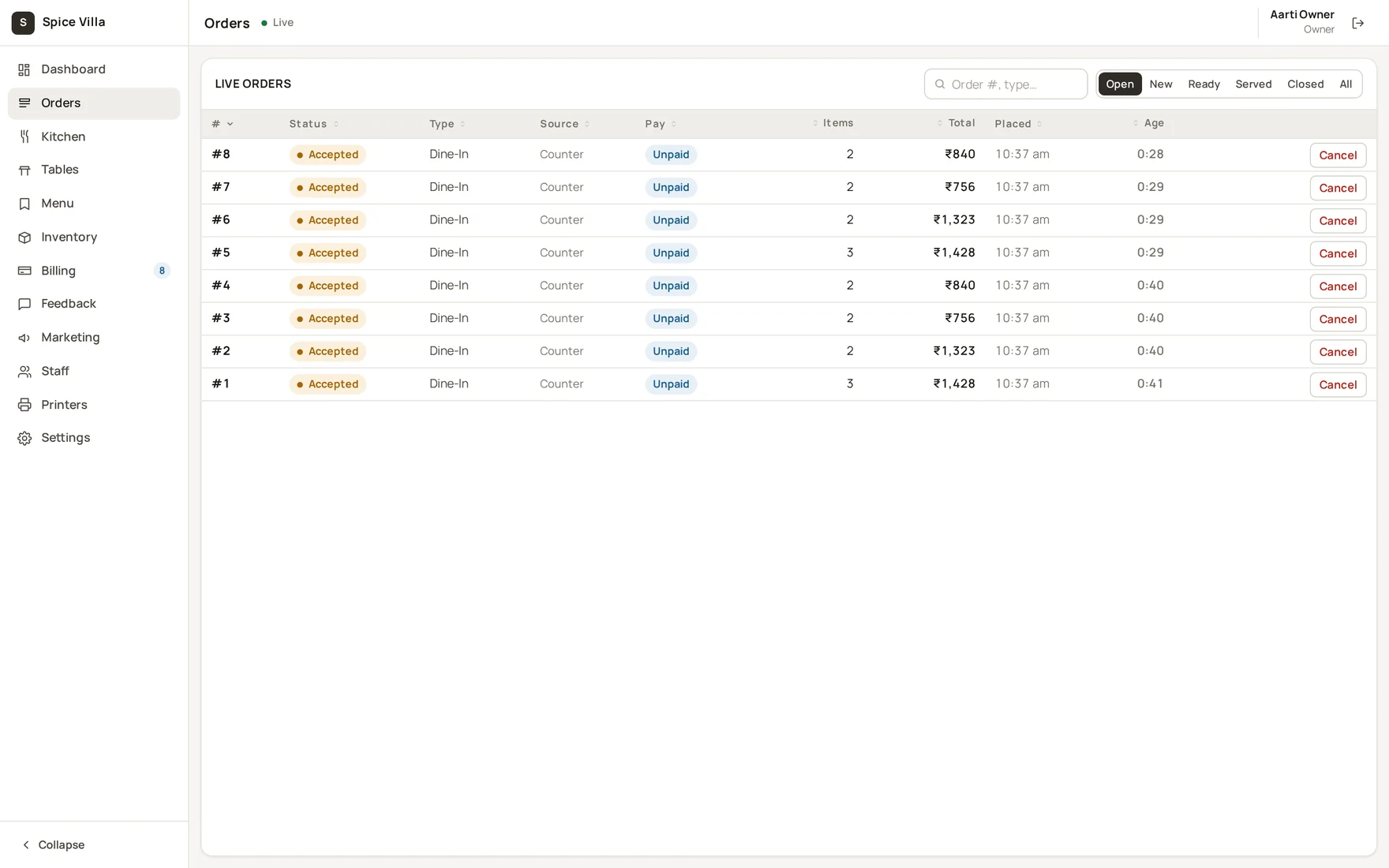This screenshot has height=868, width=1389.
Task: Click Aarti Owner profile name
Action: click(x=1302, y=14)
